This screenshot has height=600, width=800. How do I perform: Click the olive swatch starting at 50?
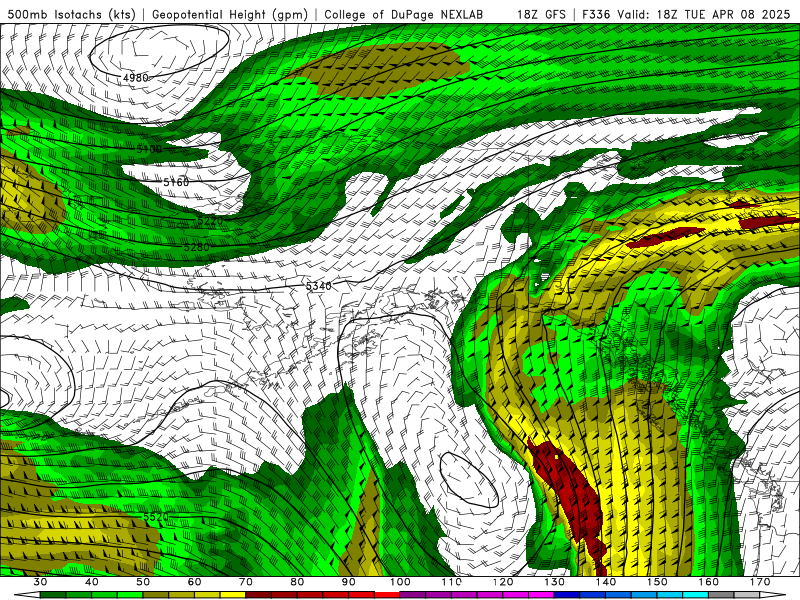point(156,595)
